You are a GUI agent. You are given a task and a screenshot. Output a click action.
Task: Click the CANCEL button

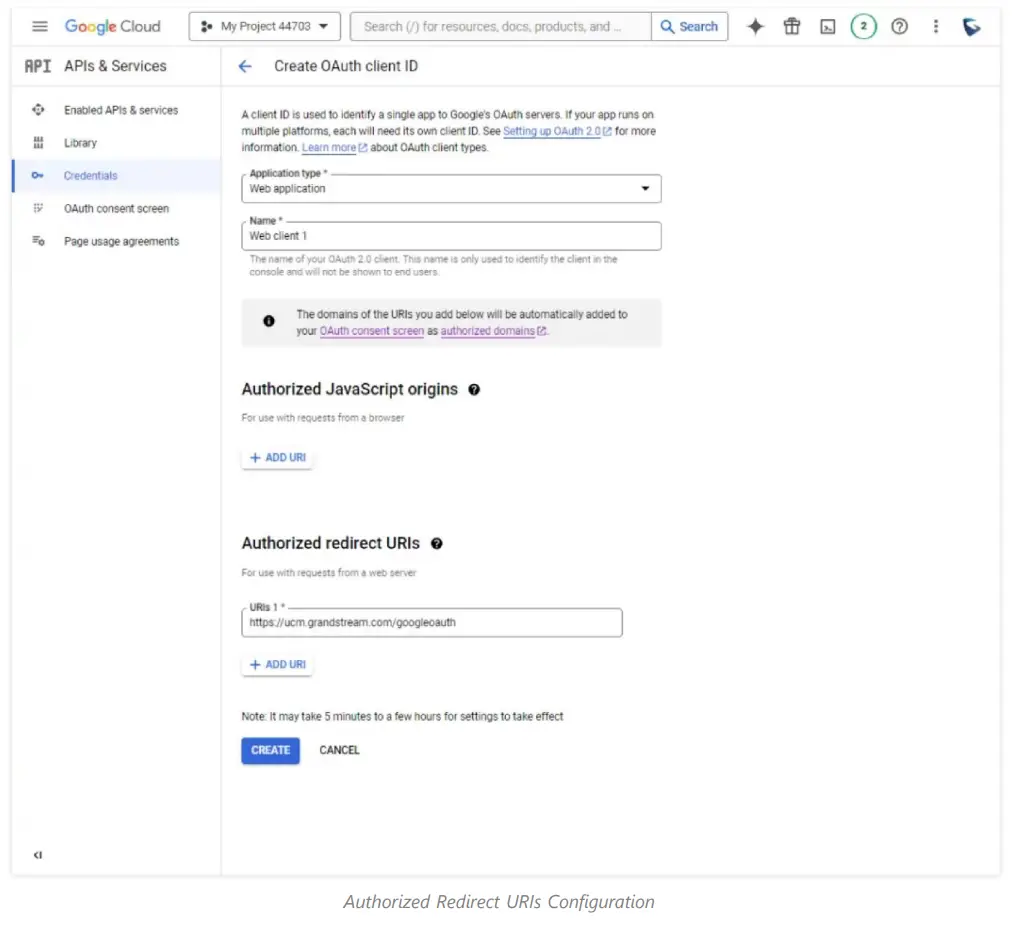click(339, 751)
